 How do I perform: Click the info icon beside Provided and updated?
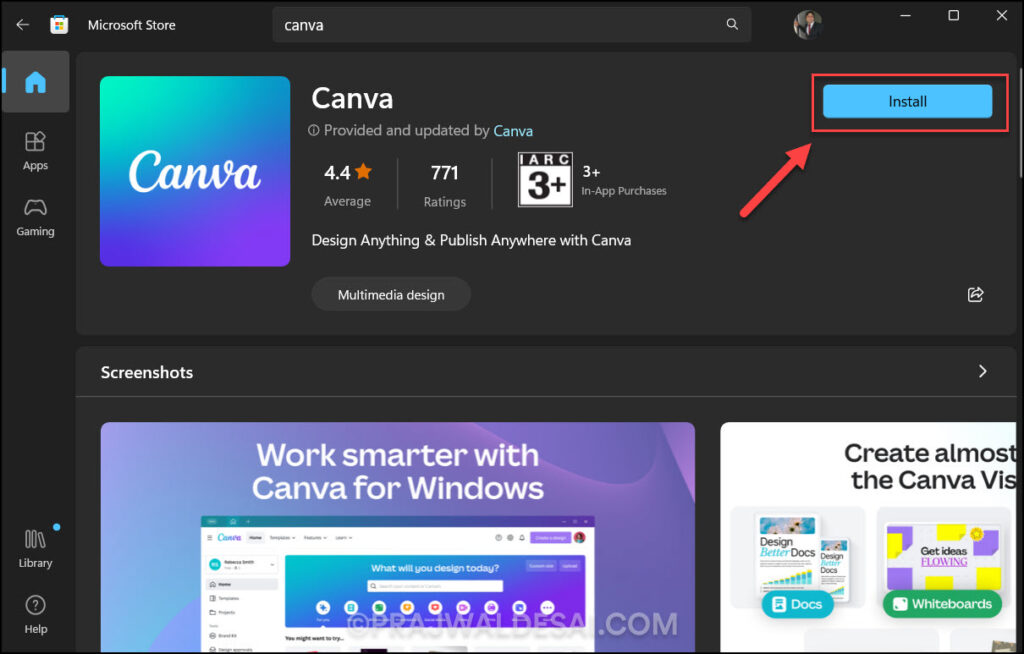pyautogui.click(x=313, y=130)
